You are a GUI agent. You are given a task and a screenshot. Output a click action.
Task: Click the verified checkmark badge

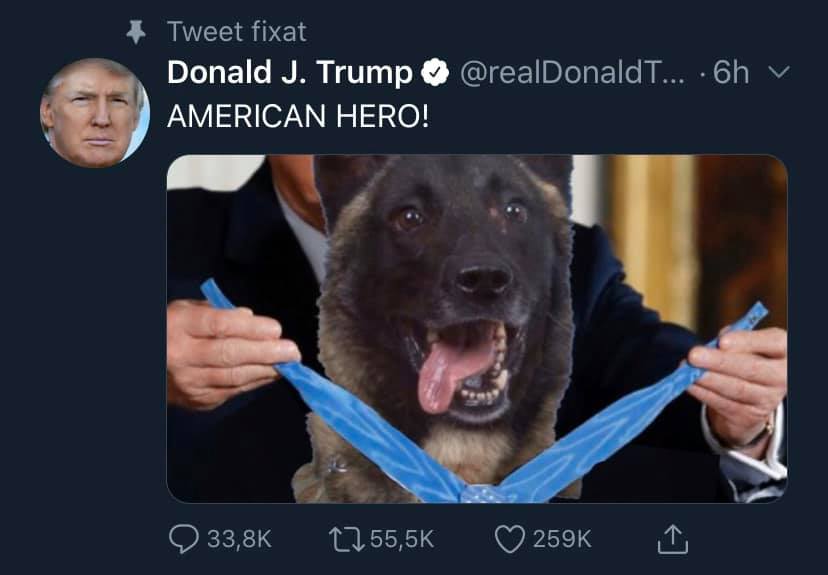435,73
